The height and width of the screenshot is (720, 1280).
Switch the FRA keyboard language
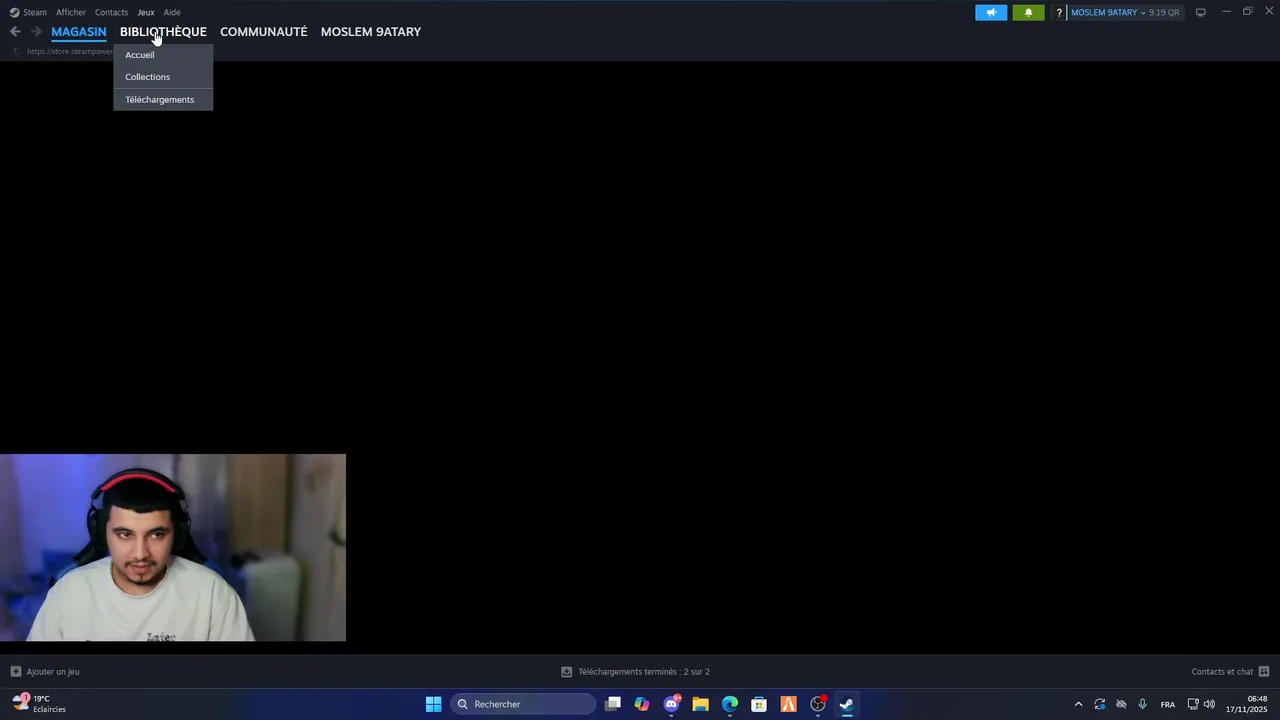(x=1168, y=704)
